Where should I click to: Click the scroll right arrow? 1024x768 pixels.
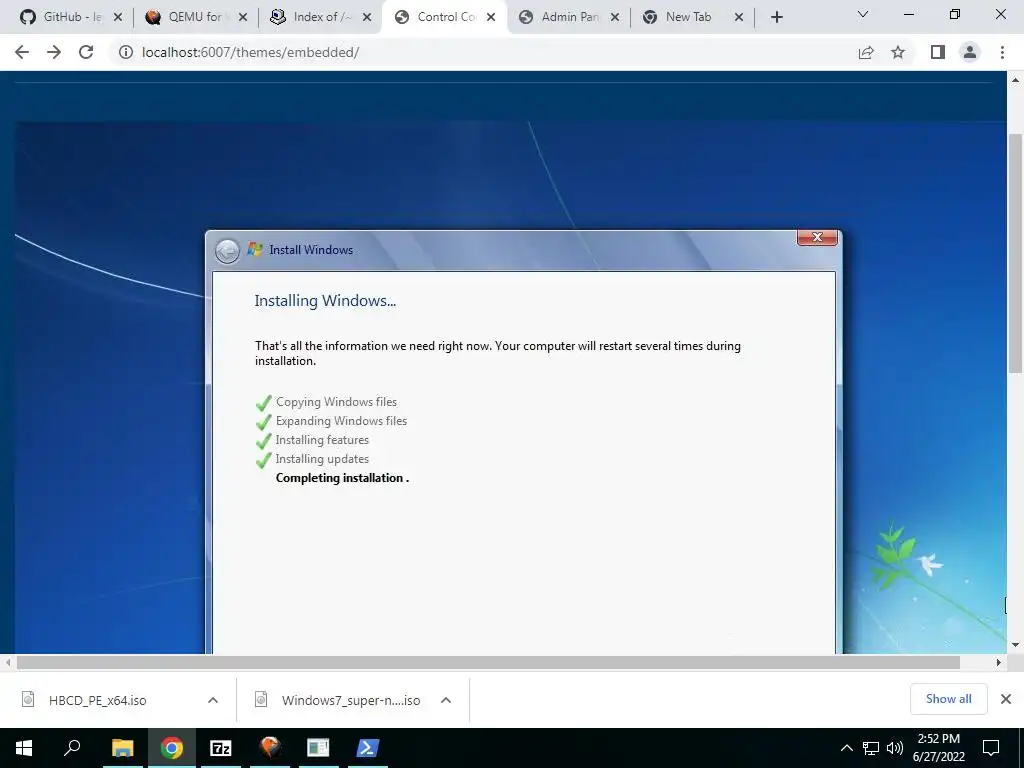(x=999, y=663)
